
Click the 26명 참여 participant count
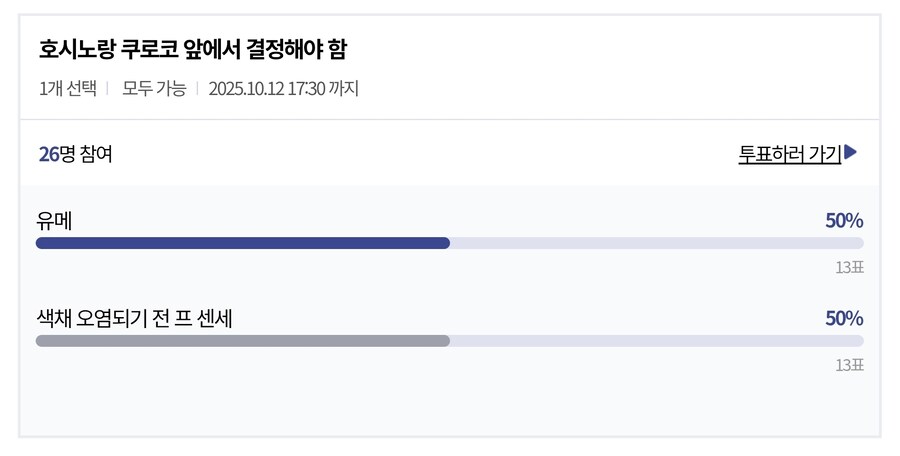(75, 154)
